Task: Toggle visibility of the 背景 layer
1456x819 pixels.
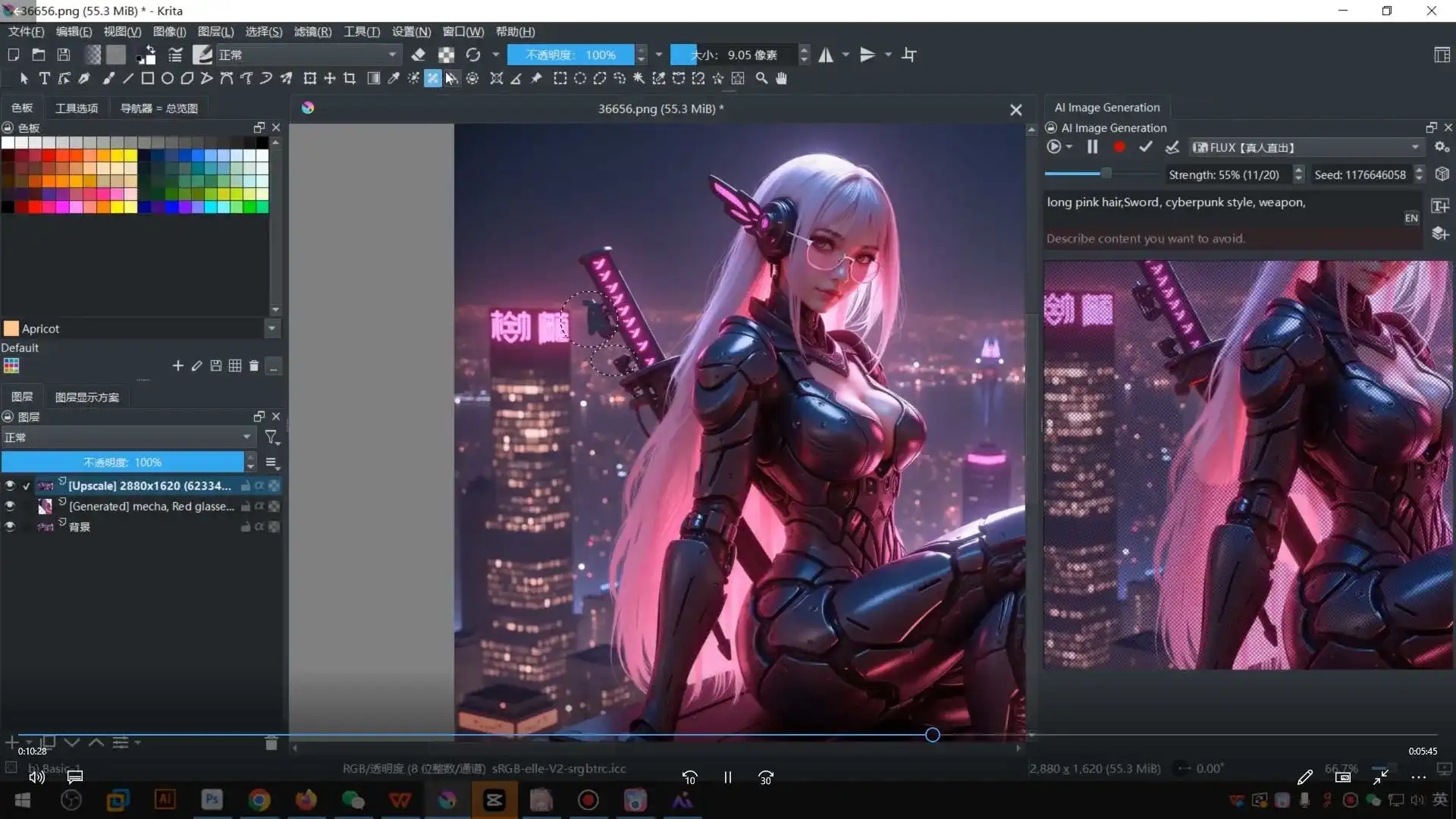Action: click(10, 526)
